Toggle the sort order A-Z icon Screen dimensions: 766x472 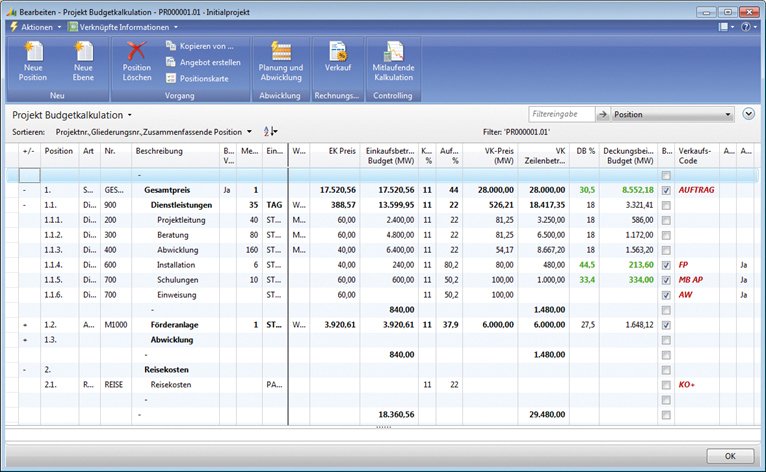pos(270,131)
